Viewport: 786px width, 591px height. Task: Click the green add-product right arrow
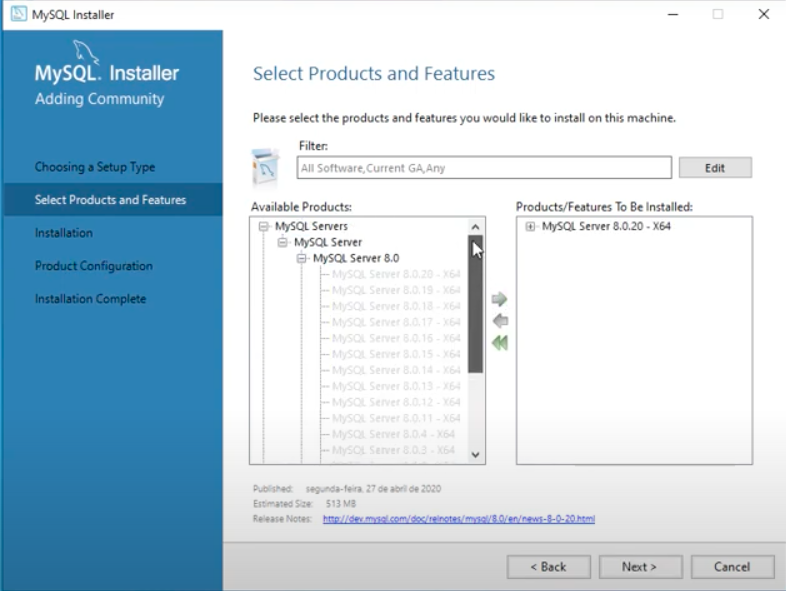tap(500, 299)
